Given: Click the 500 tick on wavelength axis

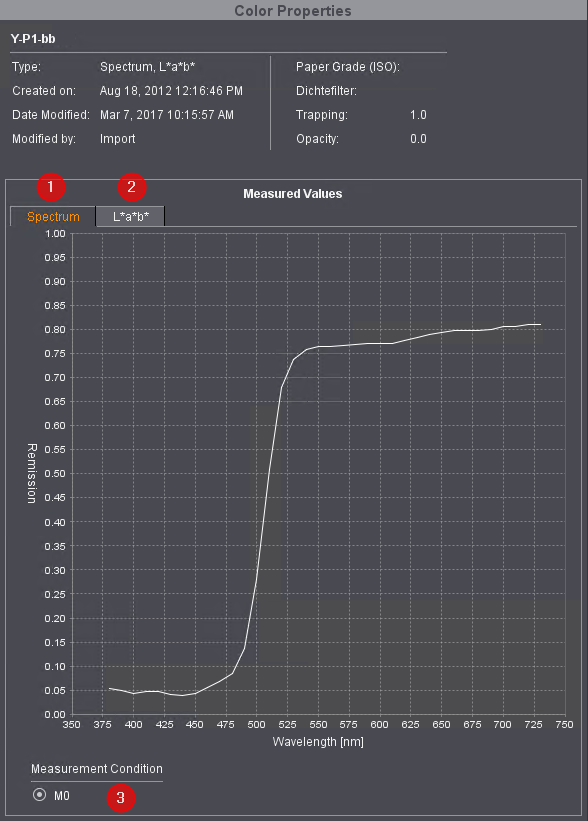Looking at the screenshot, I should 257,725.
